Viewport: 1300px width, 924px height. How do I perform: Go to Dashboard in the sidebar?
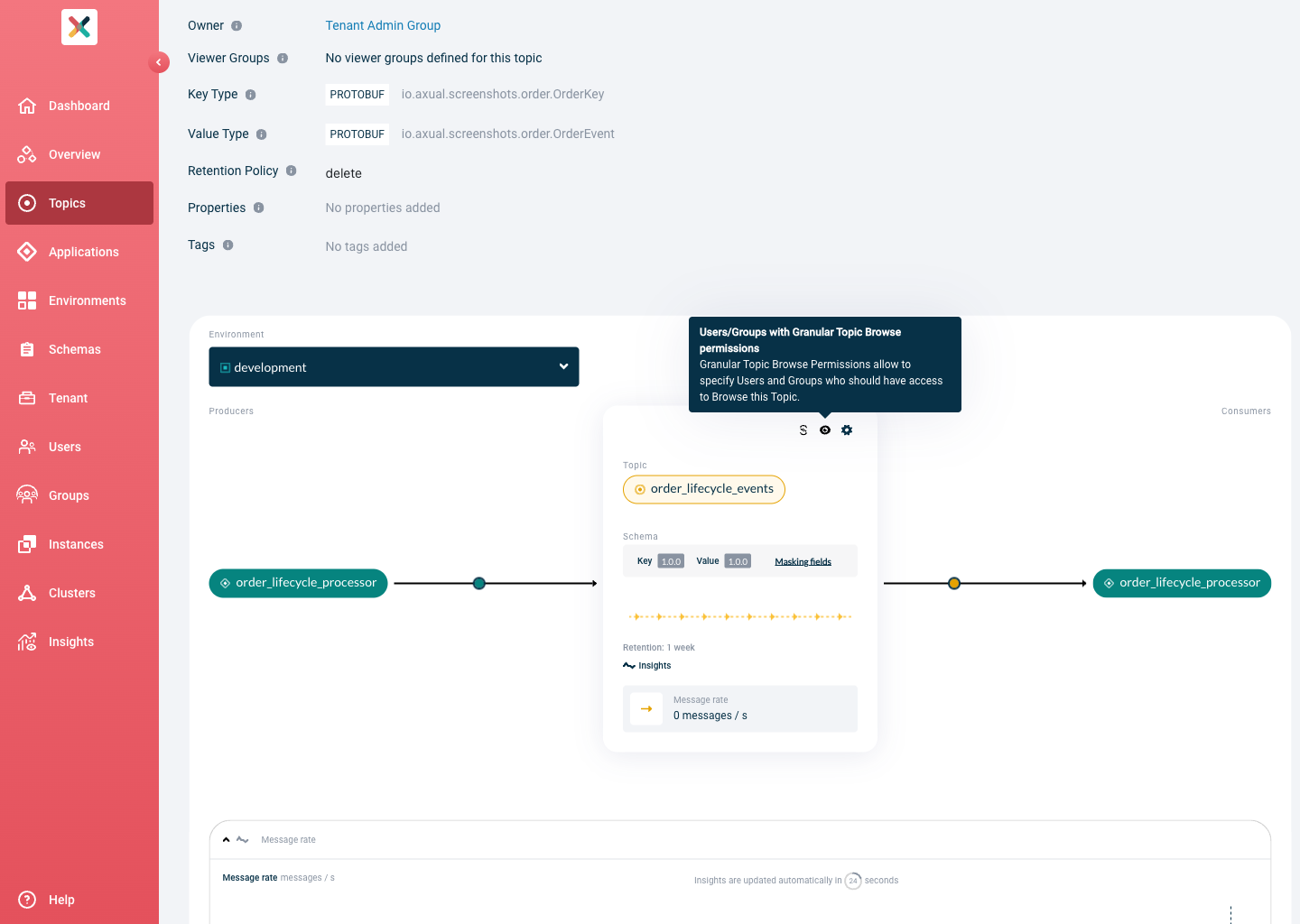(x=79, y=106)
